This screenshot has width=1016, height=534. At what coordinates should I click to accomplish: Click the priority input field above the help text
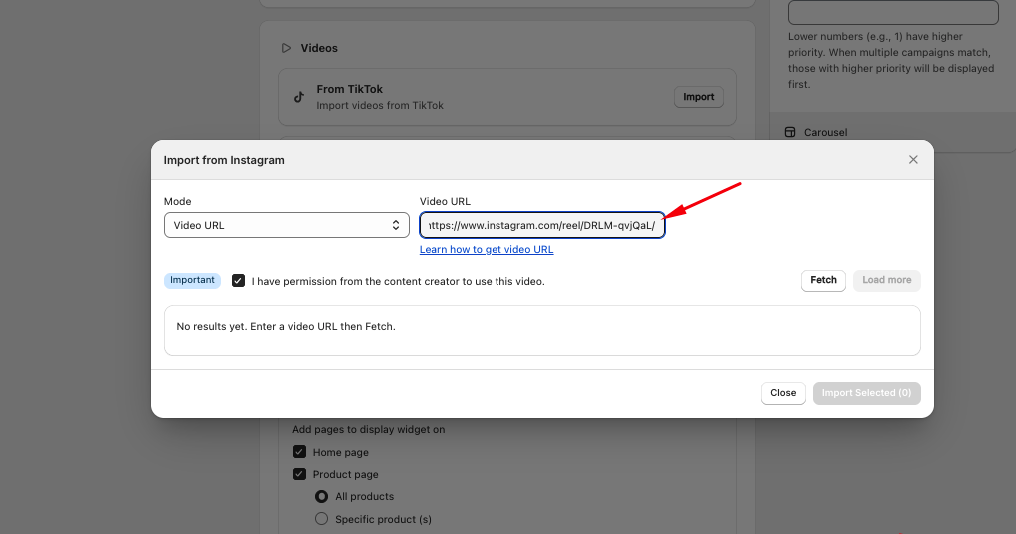tap(893, 12)
